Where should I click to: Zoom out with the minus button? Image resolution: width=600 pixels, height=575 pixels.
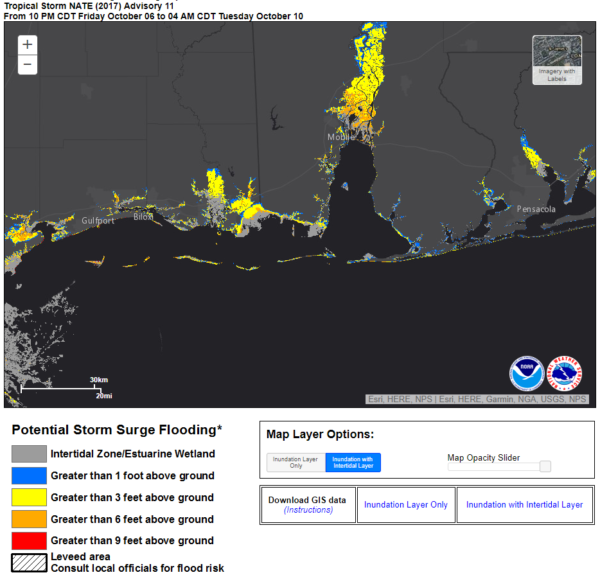click(27, 65)
